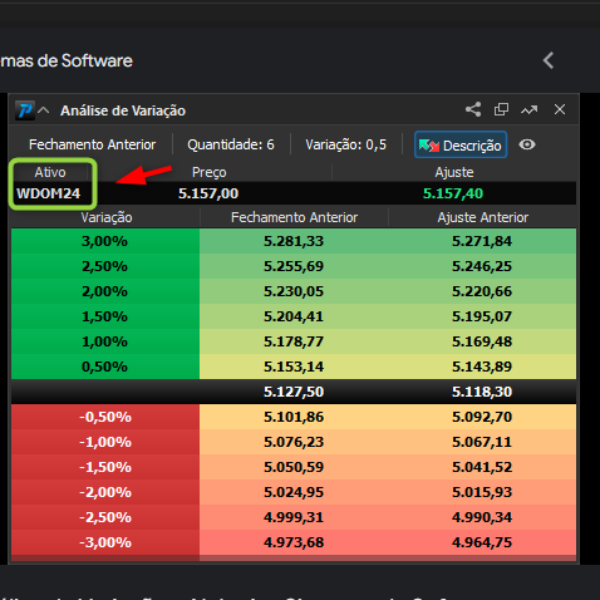Select the -3,00% variation row
The height and width of the screenshot is (600, 600).
[x=106, y=542]
